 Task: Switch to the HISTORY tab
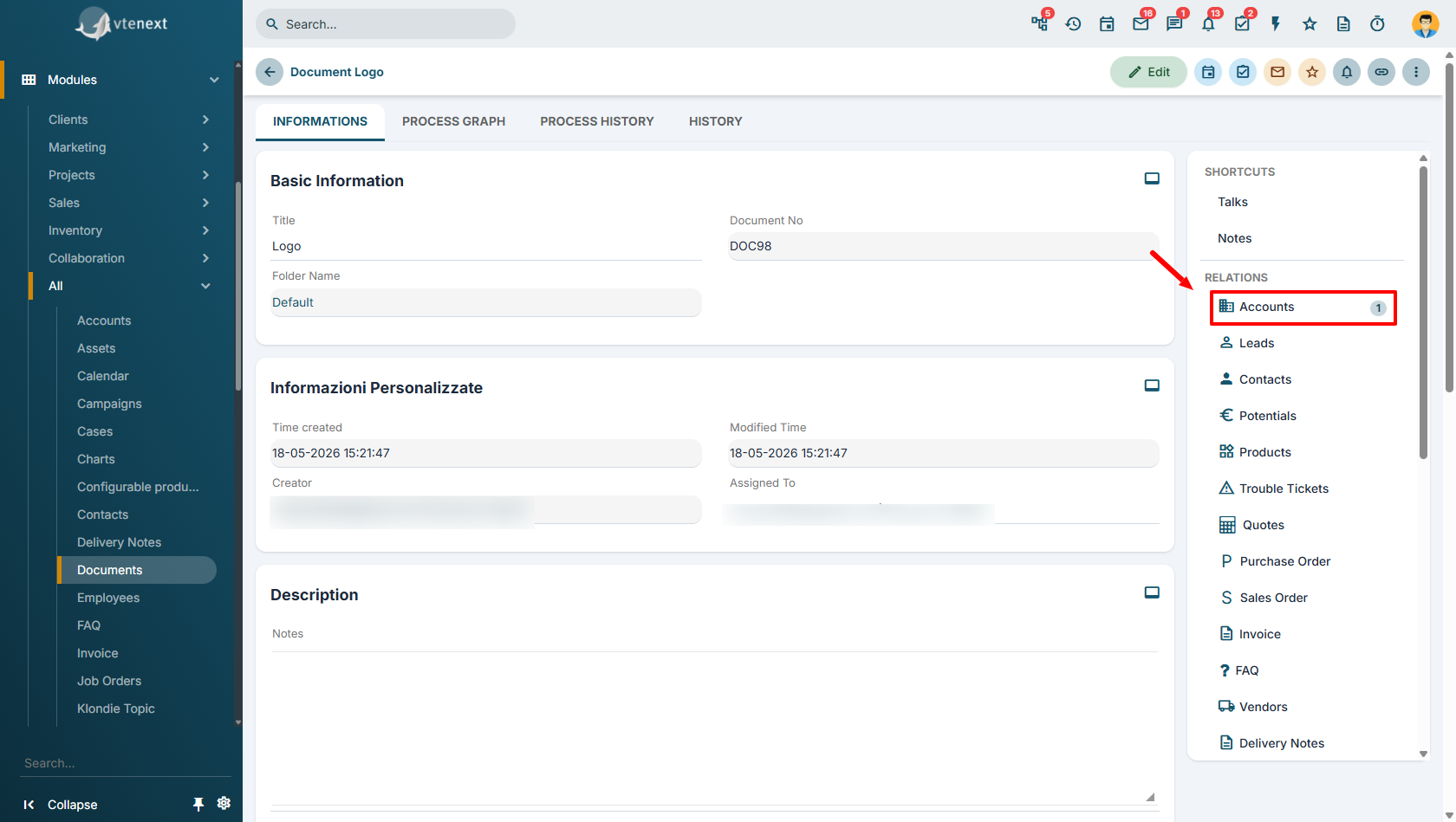point(716,121)
